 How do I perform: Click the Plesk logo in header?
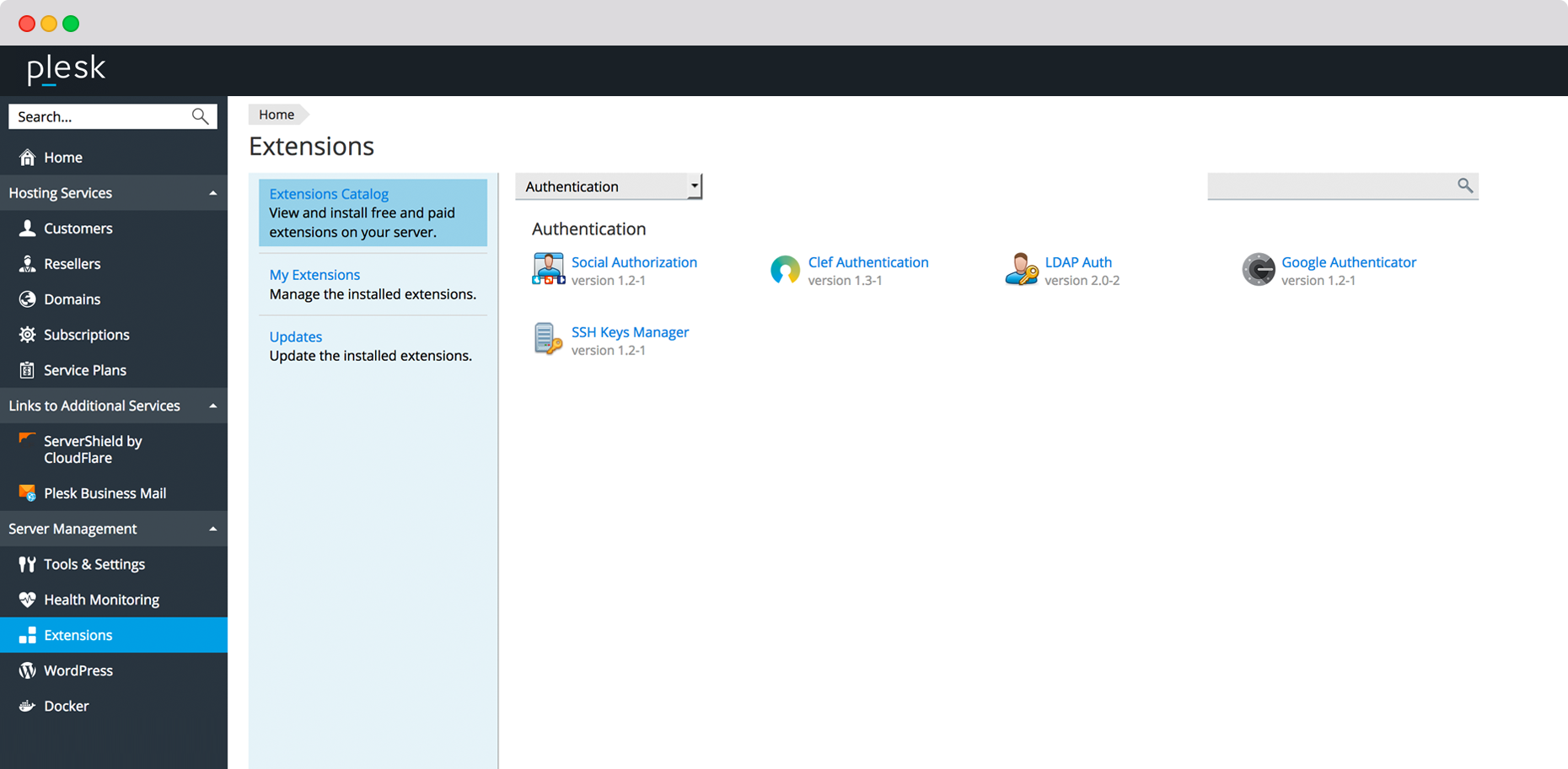pos(66,69)
